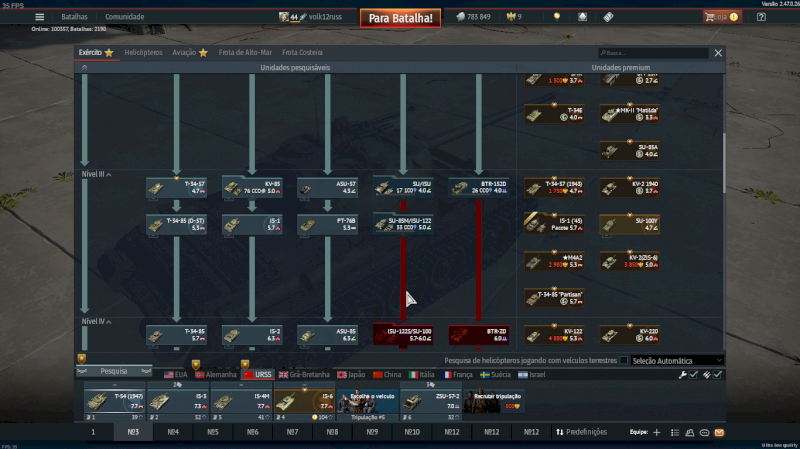The width and height of the screenshot is (800, 449).
Task: Select premium T-34-85 Partisan vehicle
Action: pos(554,298)
